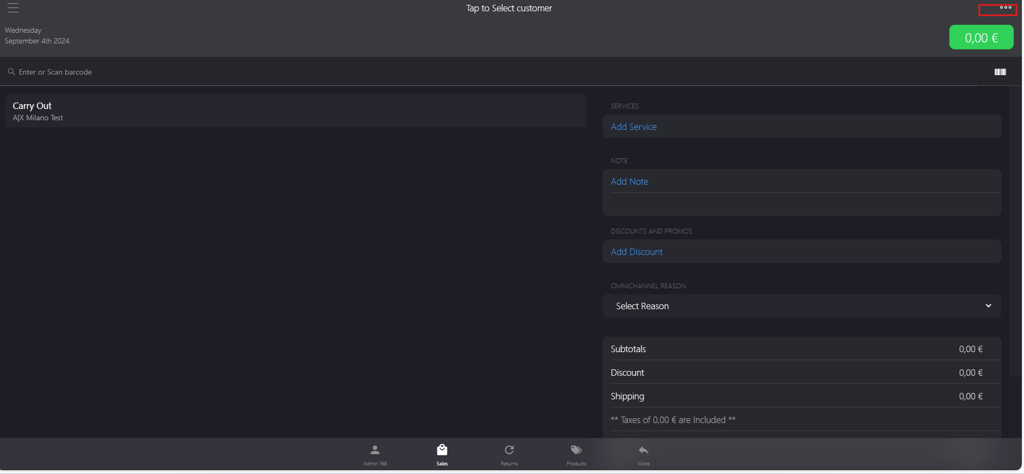This screenshot has width=1024, height=474.
Task: Click Add Note link
Action: point(629,182)
